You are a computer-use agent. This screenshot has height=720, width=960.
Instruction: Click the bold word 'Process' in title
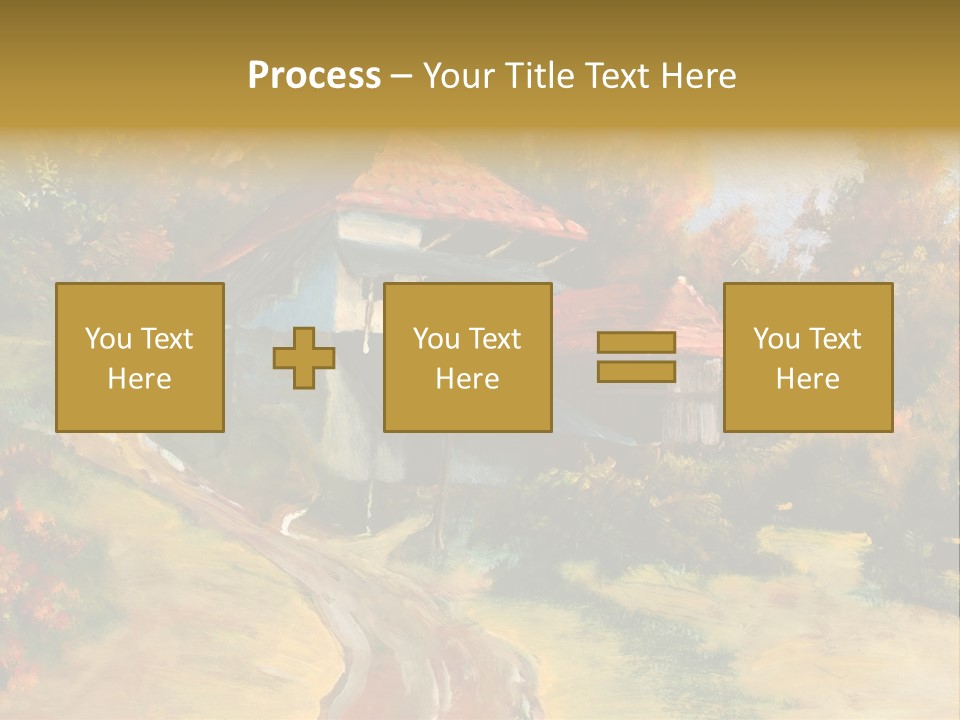pyautogui.click(x=314, y=75)
